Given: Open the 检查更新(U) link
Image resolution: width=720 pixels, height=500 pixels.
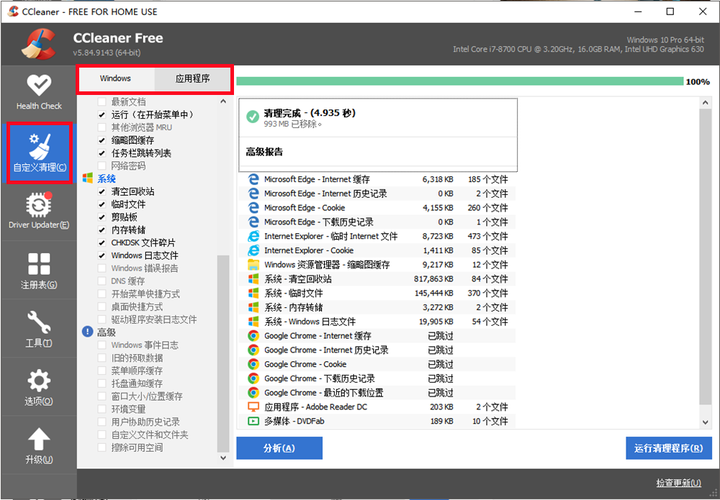Looking at the screenshot, I should point(679,483).
